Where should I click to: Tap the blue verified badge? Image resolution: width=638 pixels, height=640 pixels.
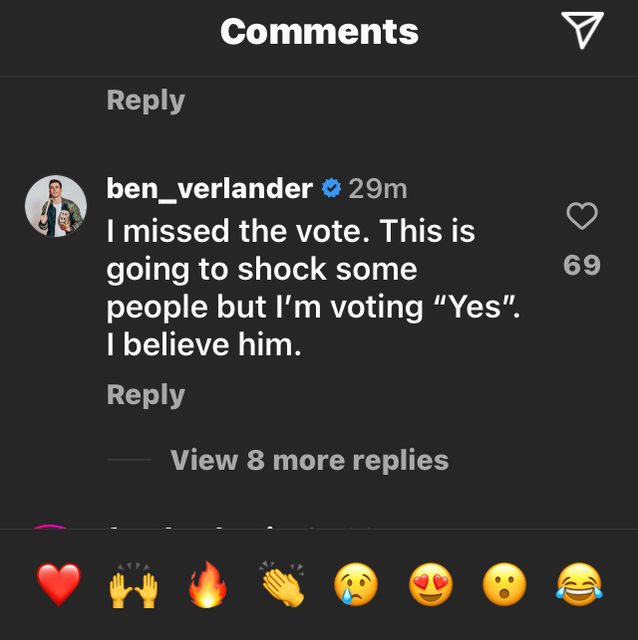(330, 188)
